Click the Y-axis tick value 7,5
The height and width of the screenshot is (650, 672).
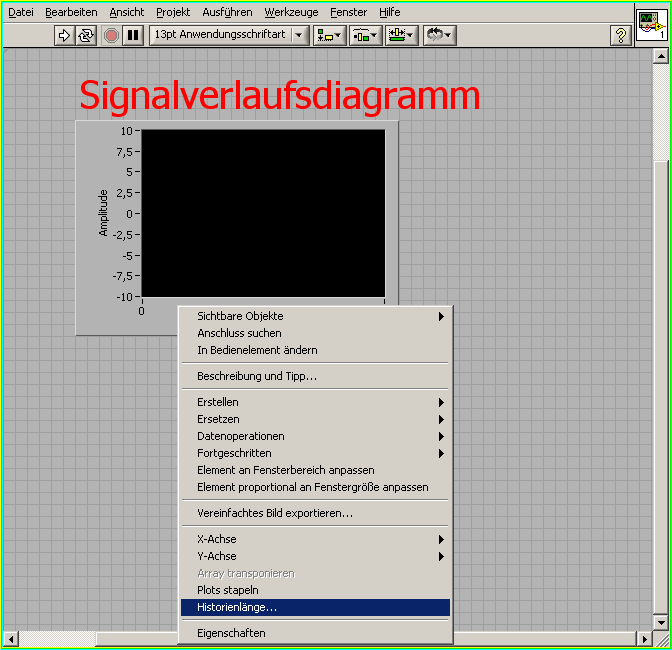124,152
